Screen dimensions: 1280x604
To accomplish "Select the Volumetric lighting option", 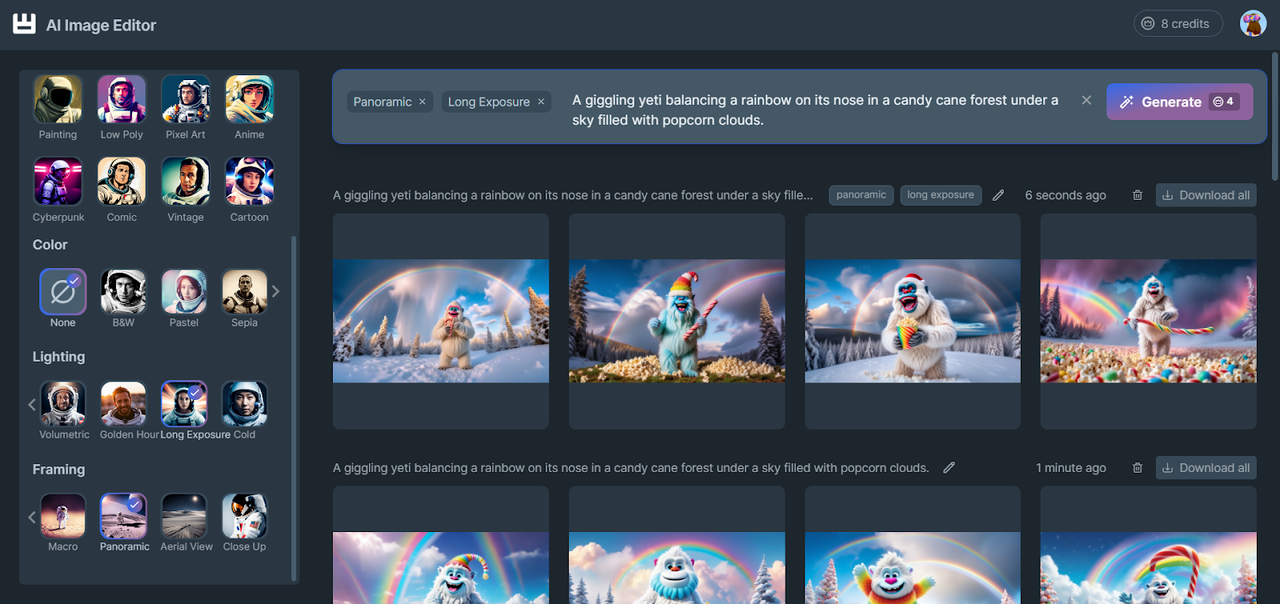I will 64,404.
